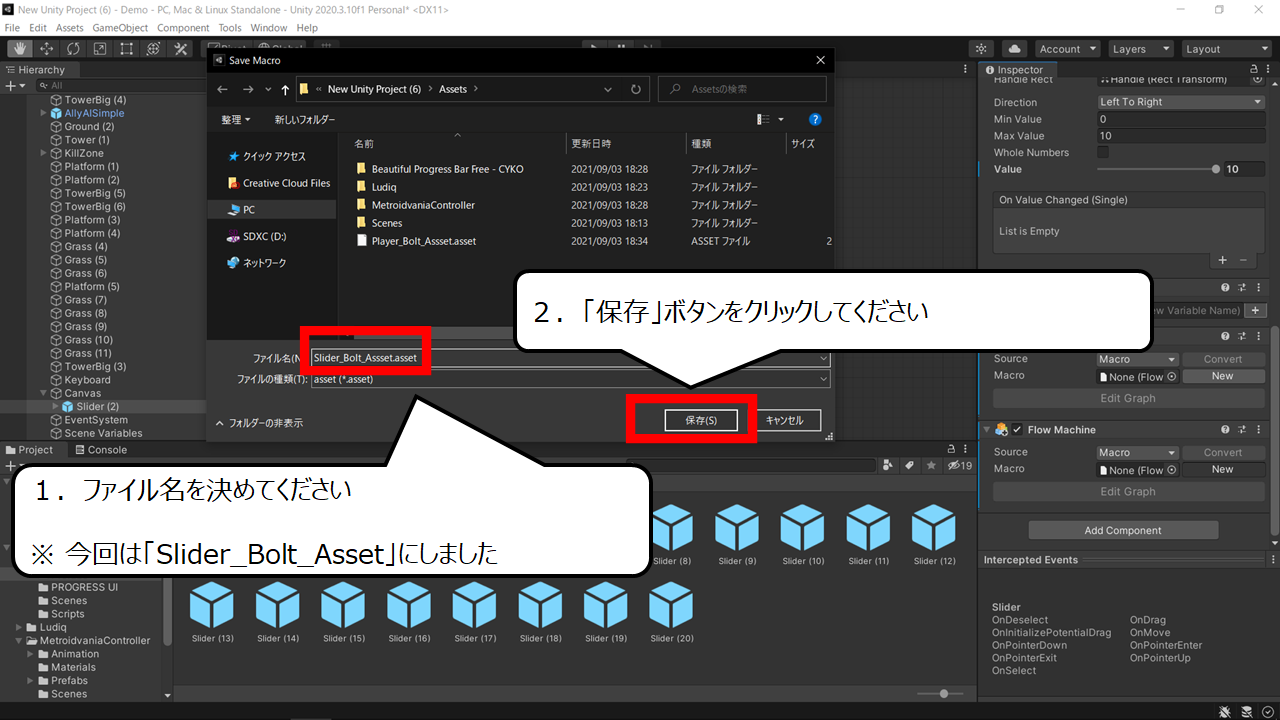Change the file view layout icon
Viewport: 1280px width, 720px height.
click(x=765, y=119)
